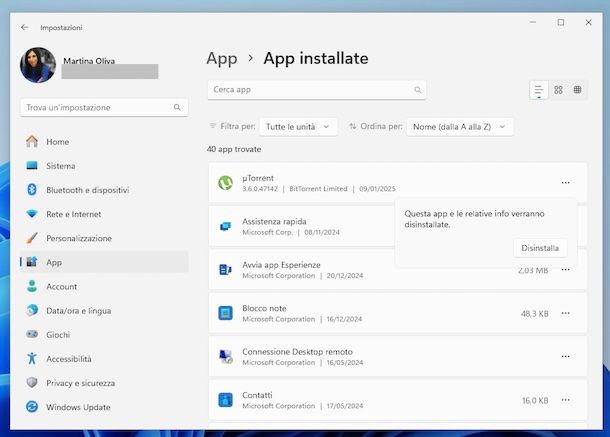
Task: Open options menu for Contatti
Action: tap(565, 400)
